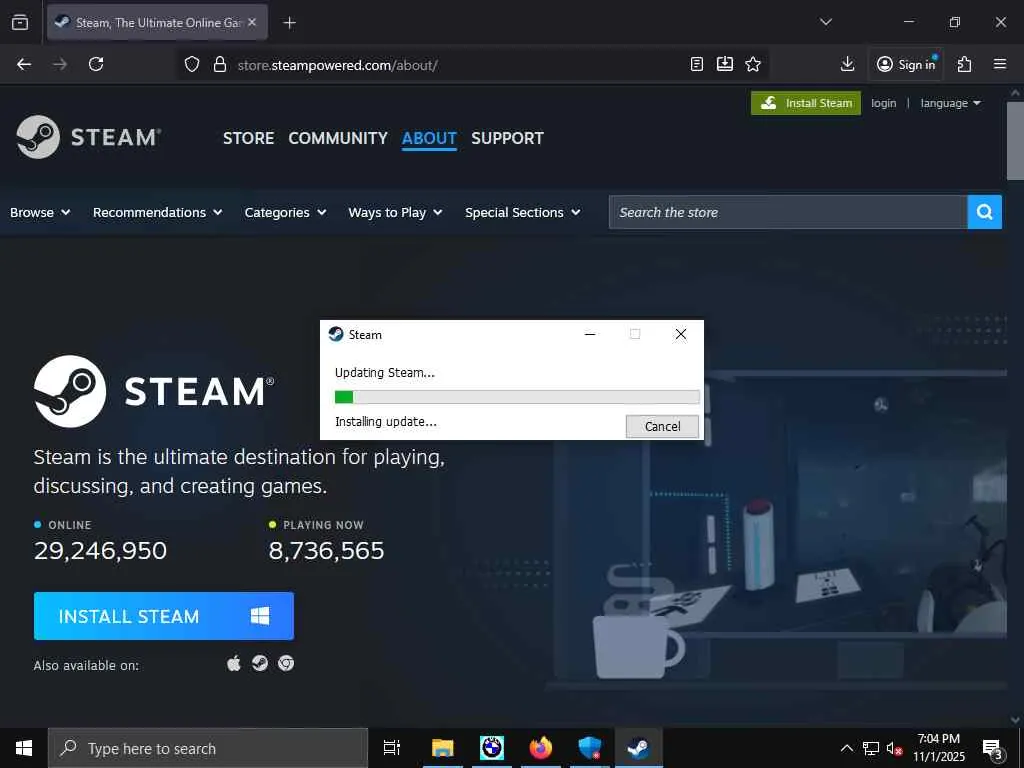
Task: Open the list all tabs chevron
Action: pyautogui.click(x=825, y=22)
